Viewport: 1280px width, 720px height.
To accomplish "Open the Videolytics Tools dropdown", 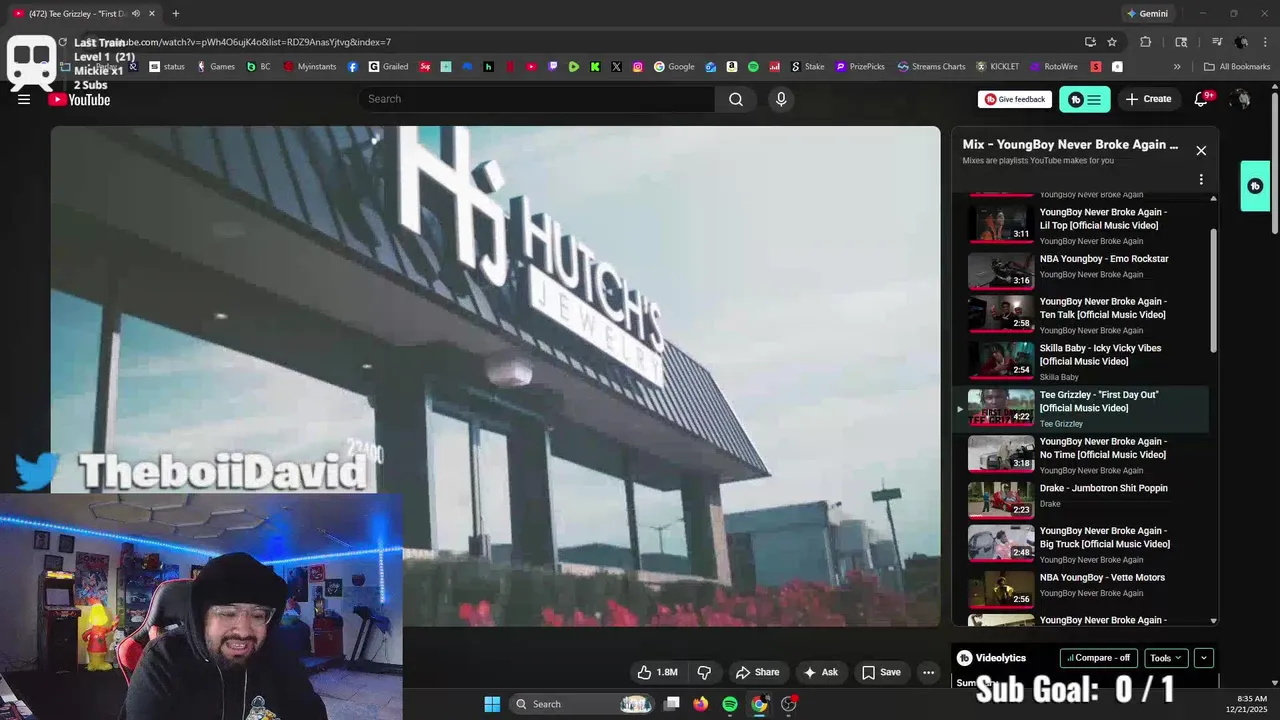I will point(1166,658).
